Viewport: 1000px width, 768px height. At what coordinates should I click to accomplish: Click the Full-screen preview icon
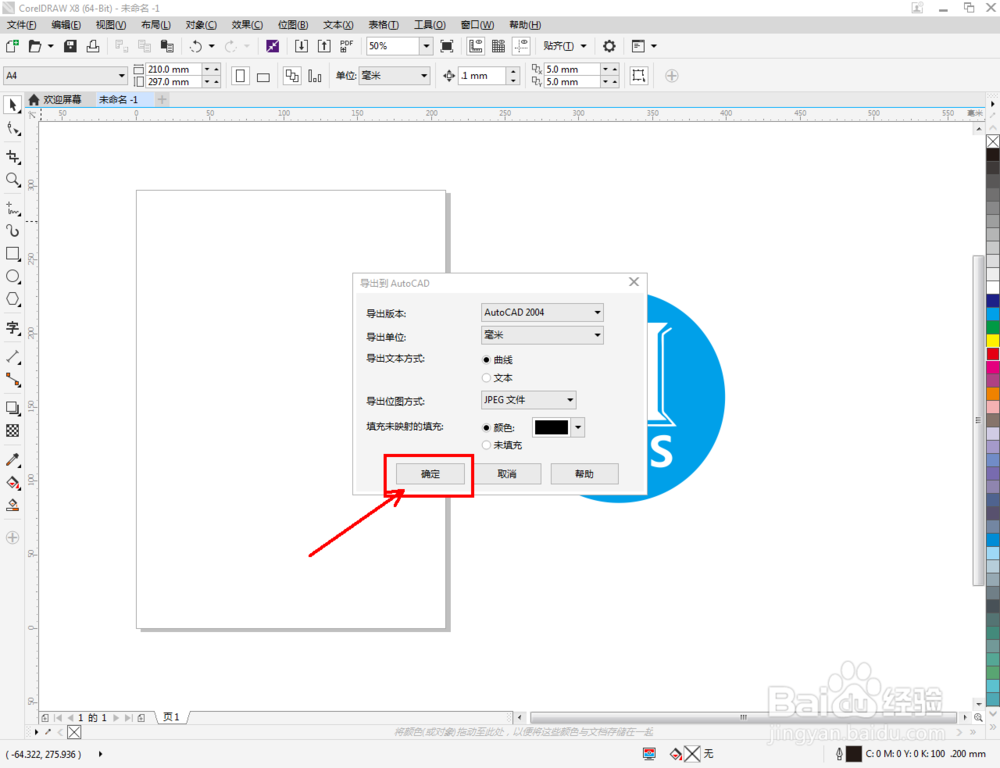point(447,46)
